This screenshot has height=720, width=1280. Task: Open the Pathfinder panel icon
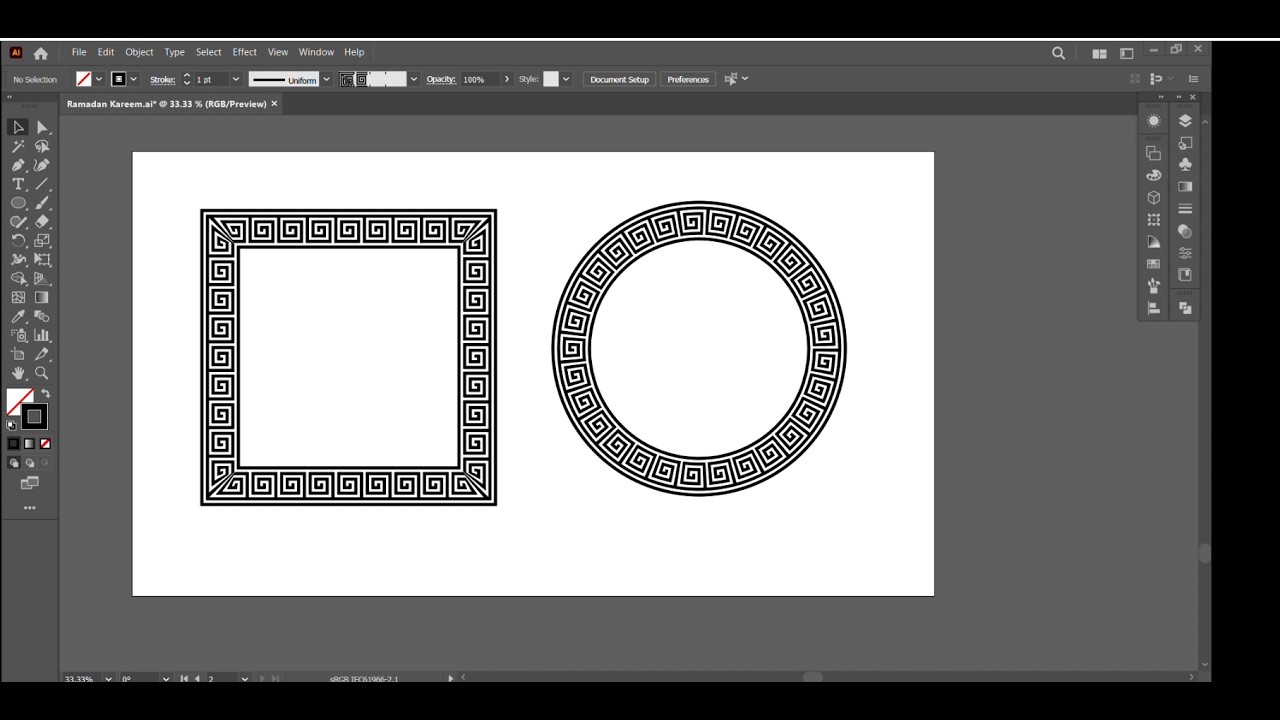click(x=1185, y=308)
